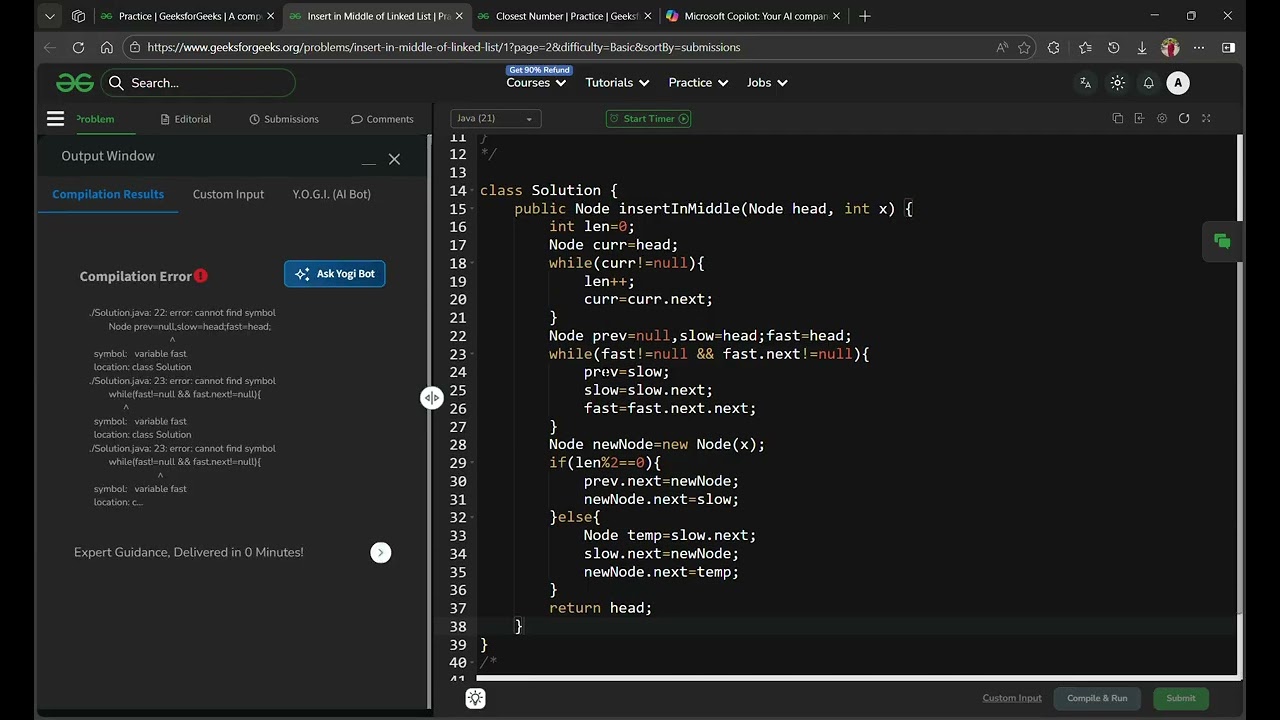Go to the browser home page
The image size is (1280, 720).
[x=107, y=47]
